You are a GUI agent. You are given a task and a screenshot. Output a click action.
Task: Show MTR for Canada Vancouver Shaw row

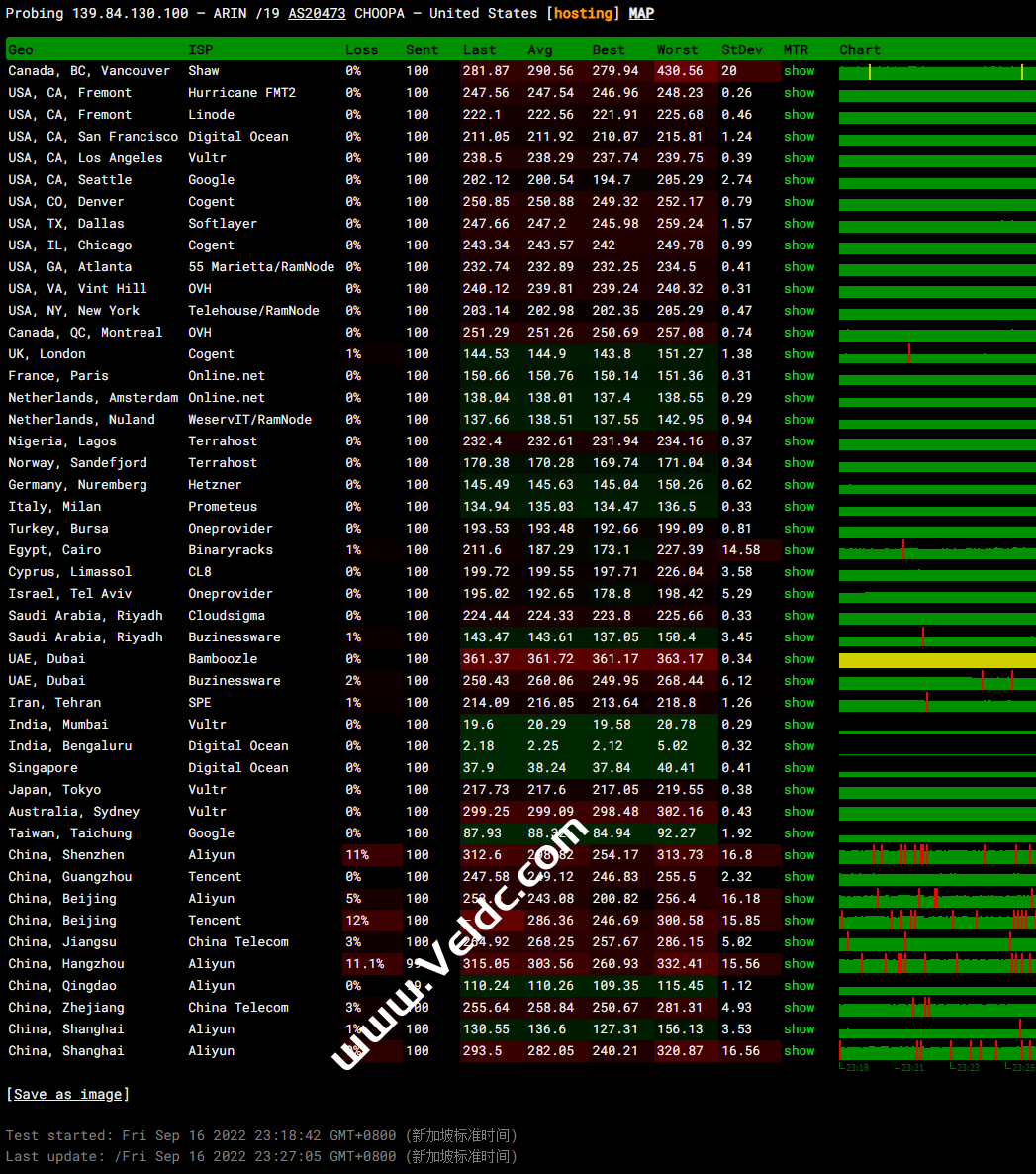(x=799, y=71)
